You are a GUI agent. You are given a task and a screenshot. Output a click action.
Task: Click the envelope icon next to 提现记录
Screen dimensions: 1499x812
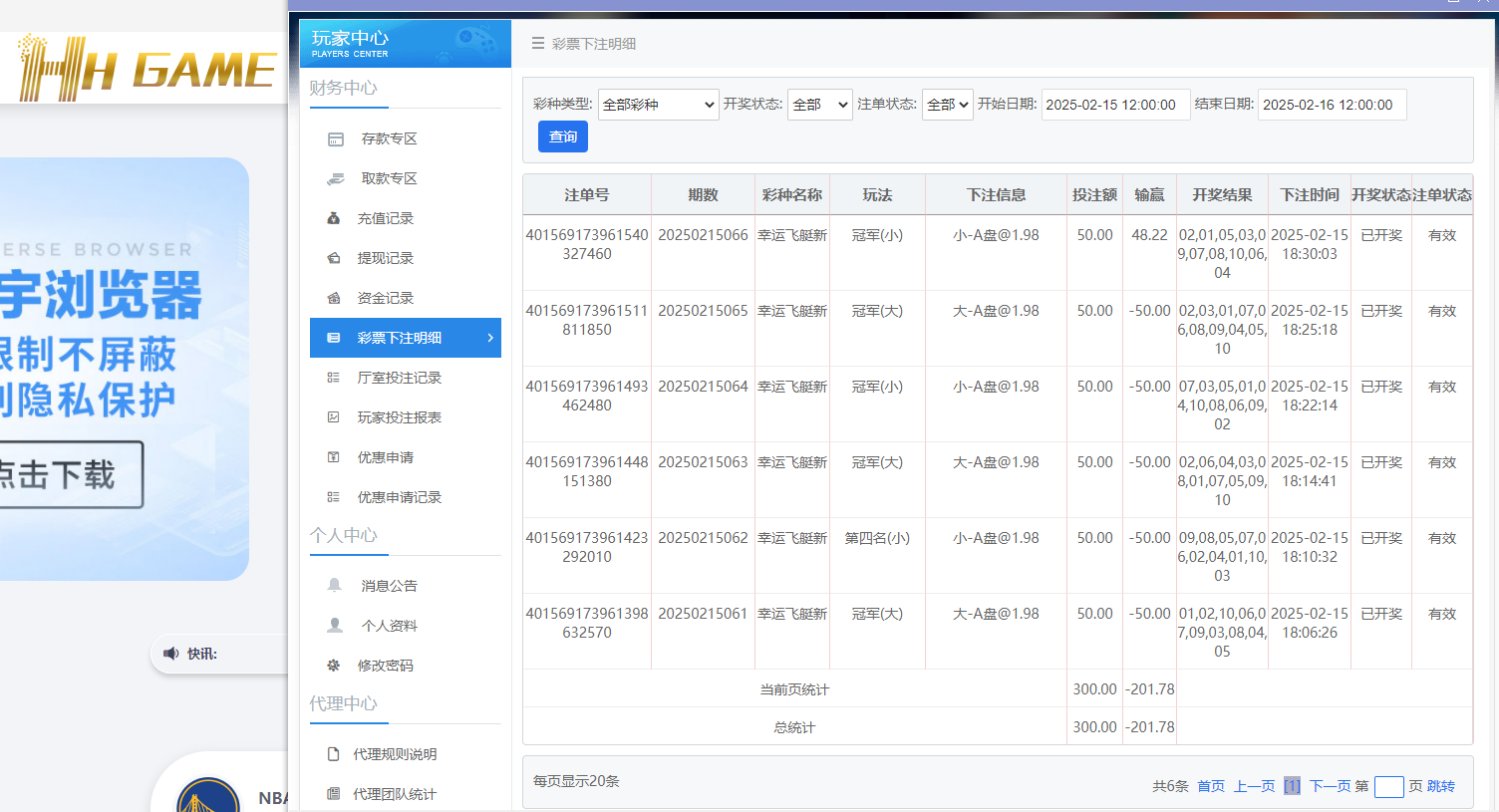[x=336, y=258]
